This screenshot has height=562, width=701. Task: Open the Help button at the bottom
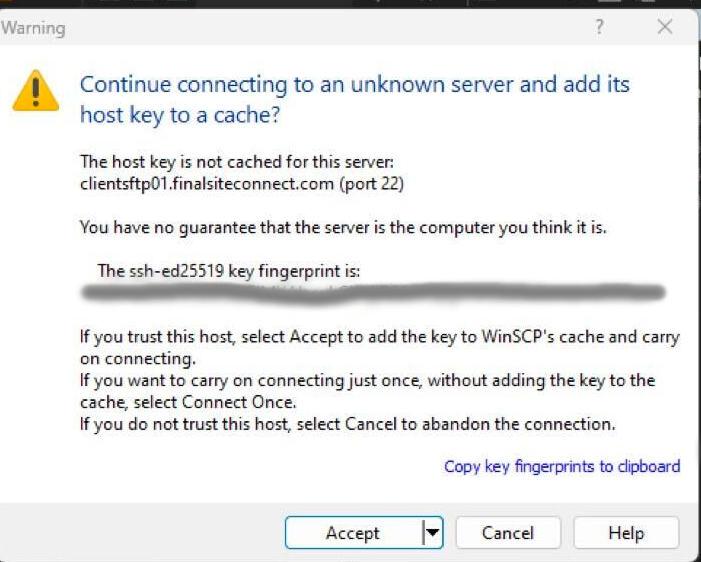[626, 533]
